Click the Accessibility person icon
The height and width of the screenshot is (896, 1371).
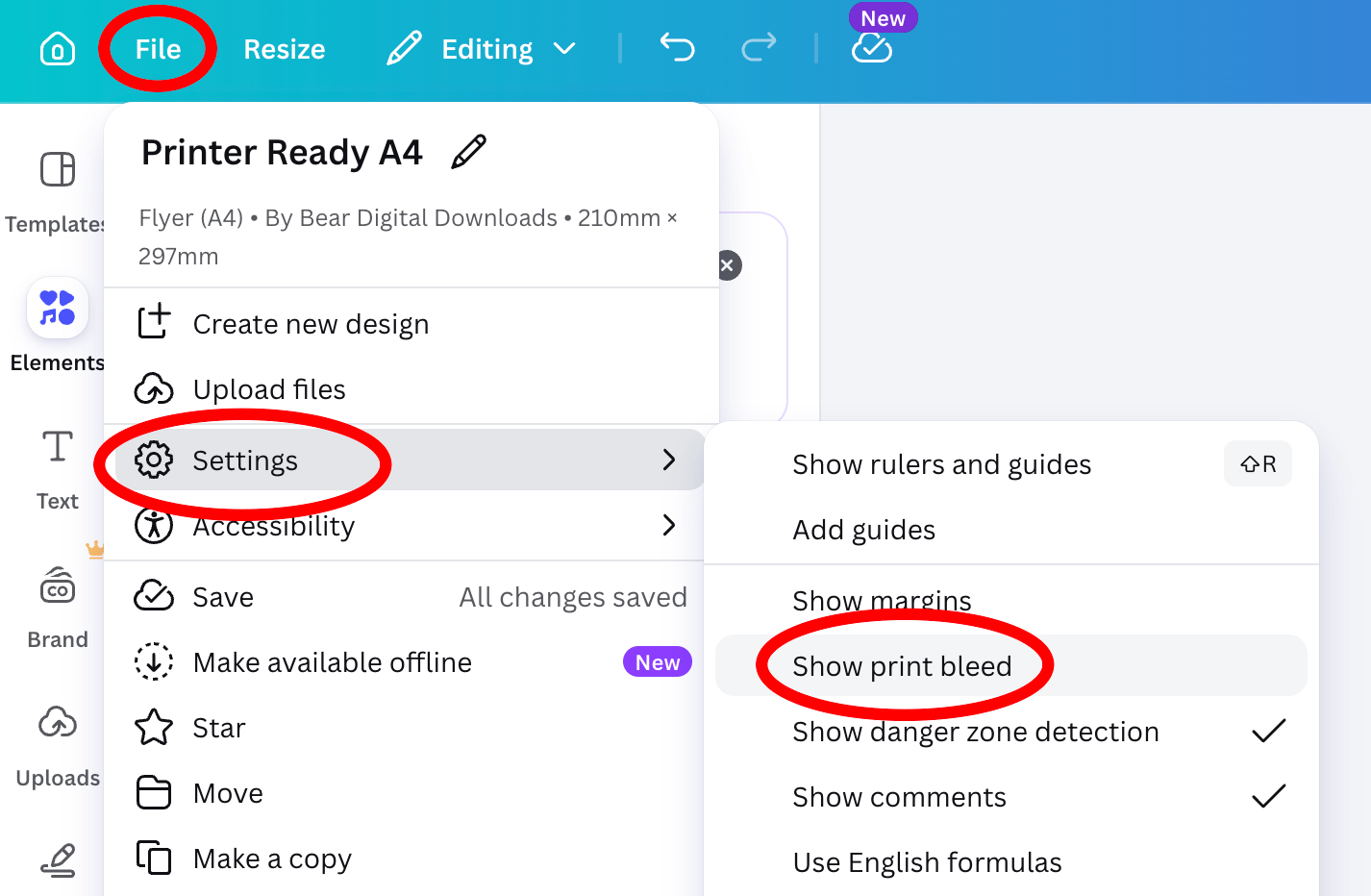coord(154,525)
